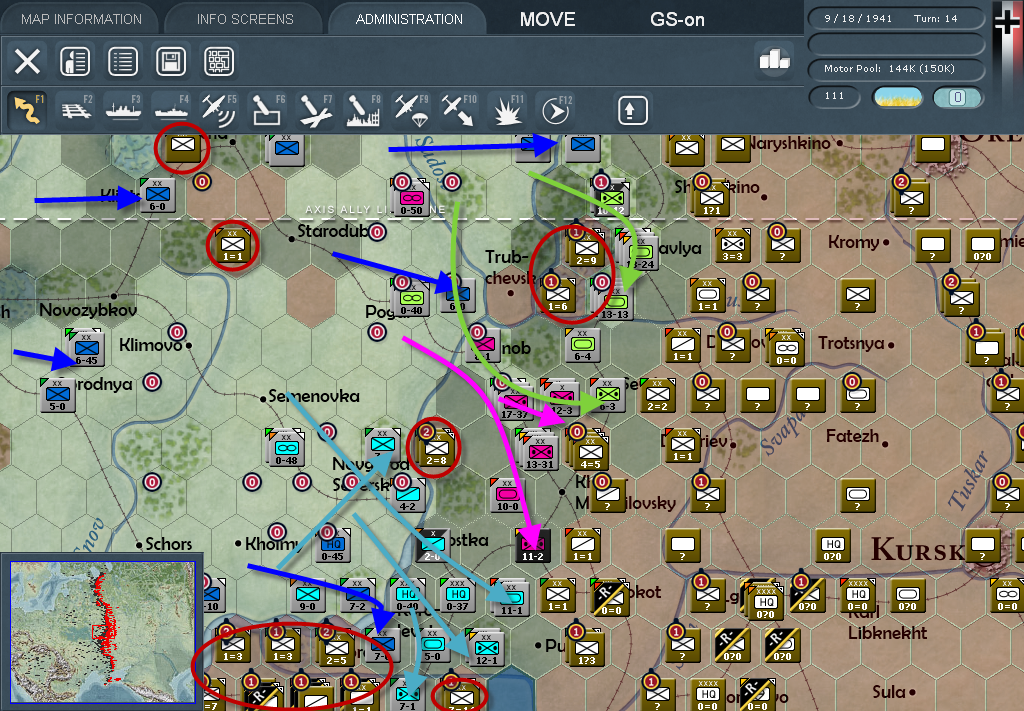Activate the Naval Transport (F3) ship icon
1024x711 pixels.
123,109
